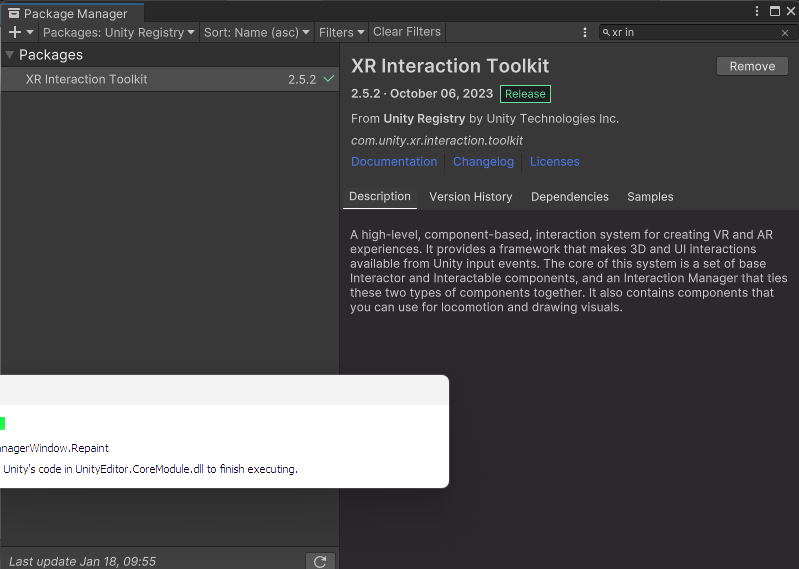
Task: Clear the search text with X icon
Action: (785, 33)
